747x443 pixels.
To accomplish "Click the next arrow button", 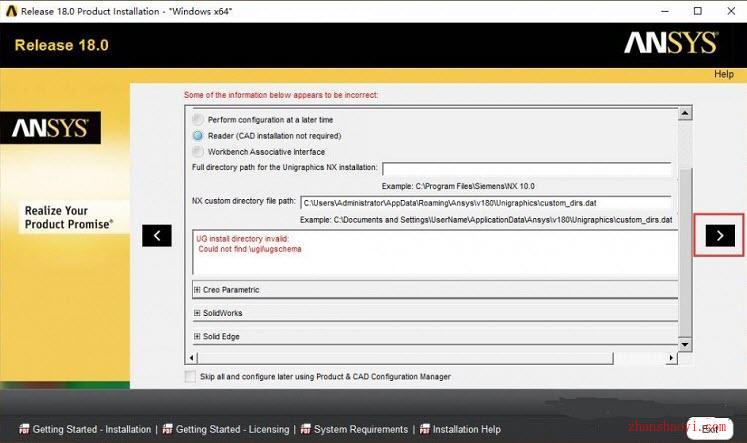I will point(720,235).
